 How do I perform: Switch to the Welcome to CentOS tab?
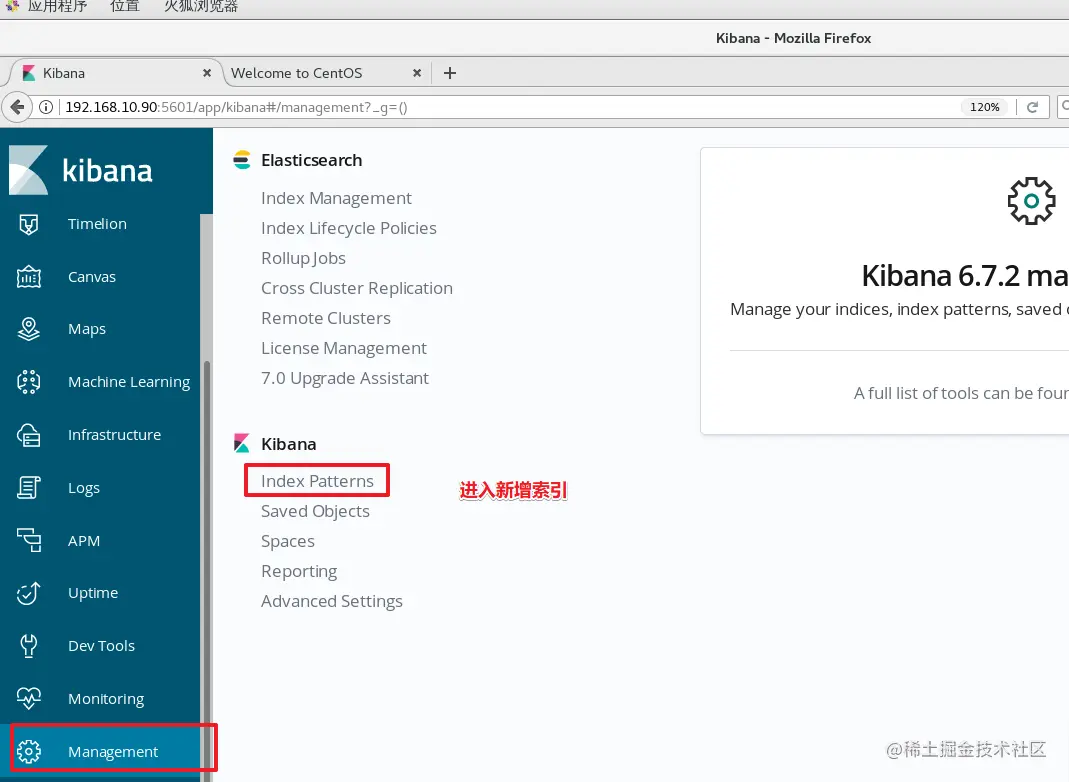pyautogui.click(x=326, y=73)
